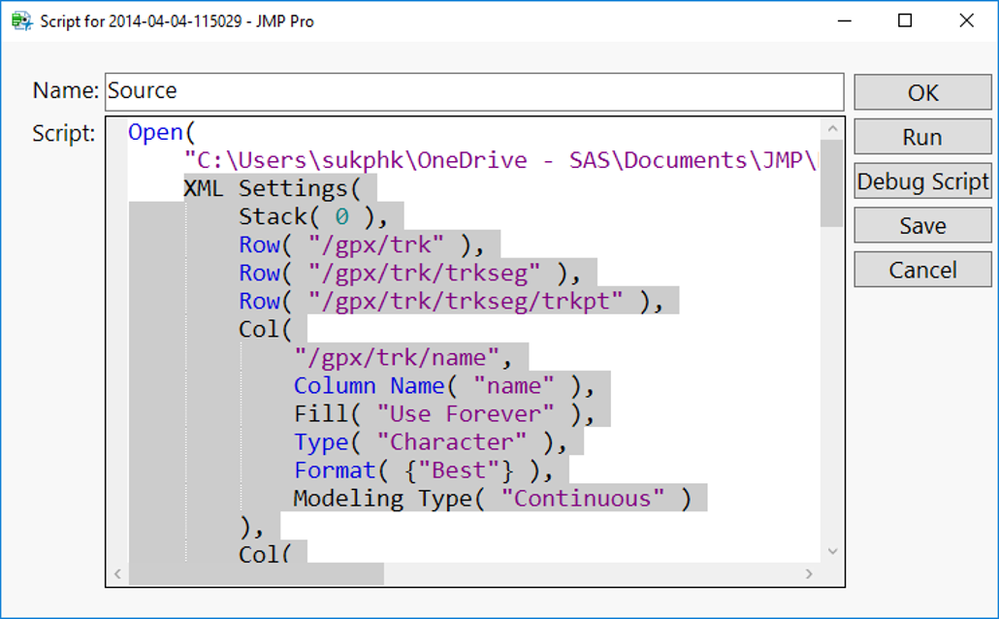Click the vertical scrollbar down arrow
Viewport: 999px width, 619px height.
[x=832, y=551]
